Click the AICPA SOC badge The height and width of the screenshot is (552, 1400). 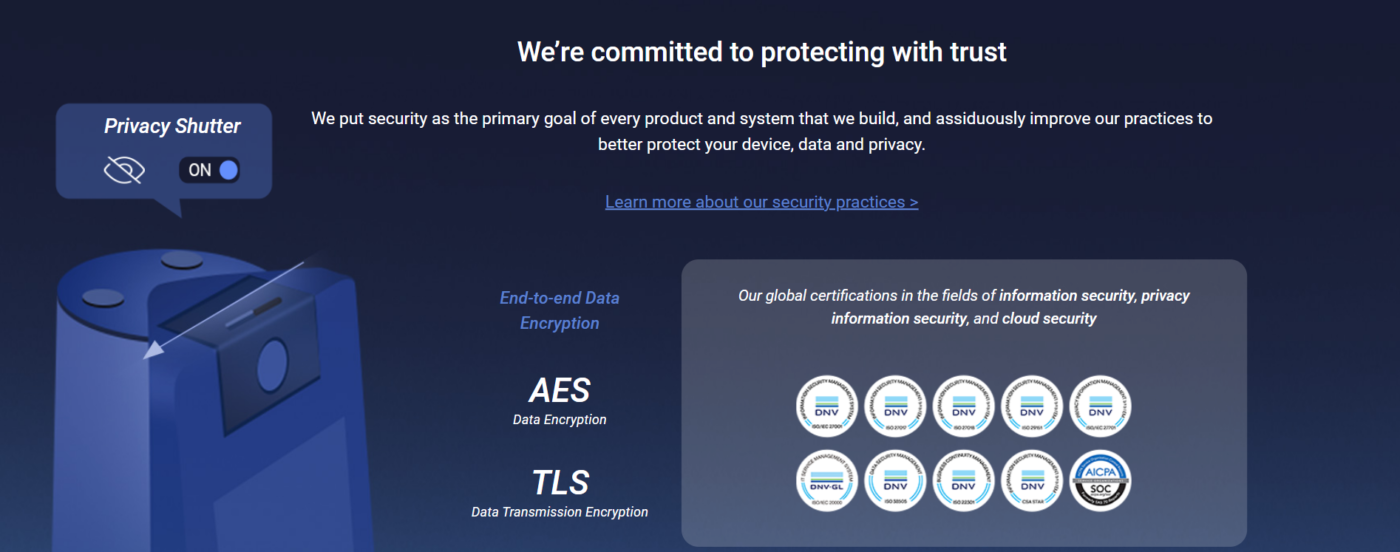tap(1101, 481)
